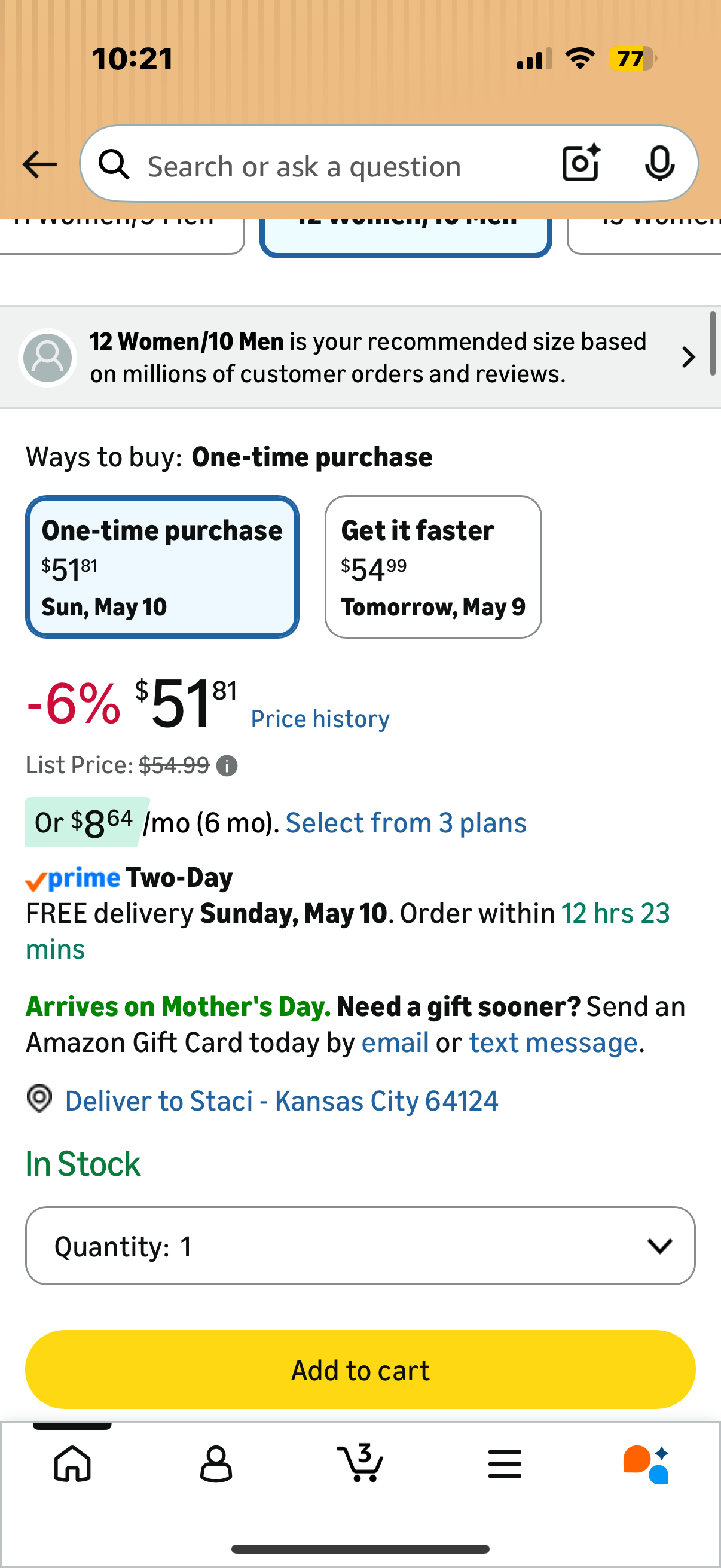
Task: Expand recommended size details chevron
Action: [x=688, y=356]
